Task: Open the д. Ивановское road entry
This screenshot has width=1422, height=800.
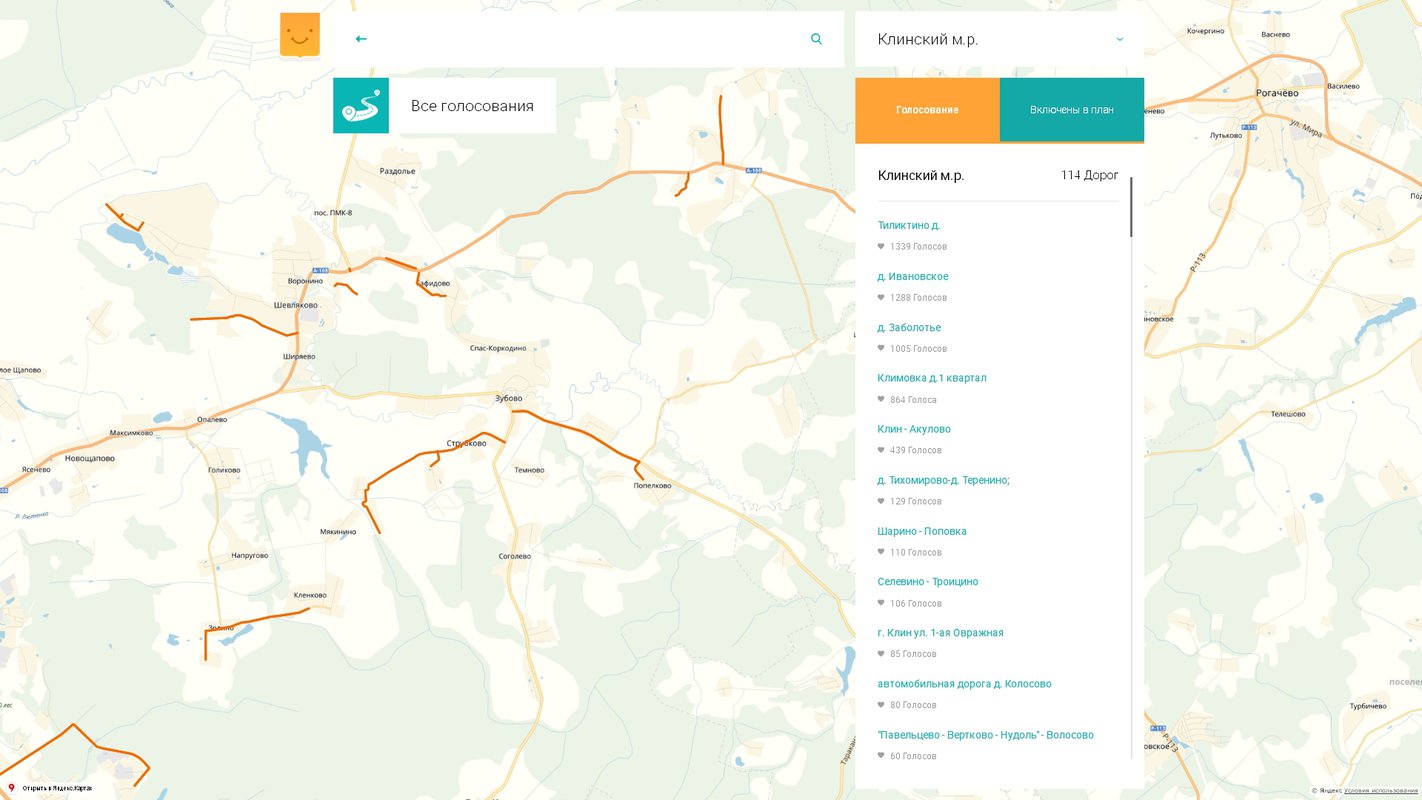Action: click(x=913, y=276)
